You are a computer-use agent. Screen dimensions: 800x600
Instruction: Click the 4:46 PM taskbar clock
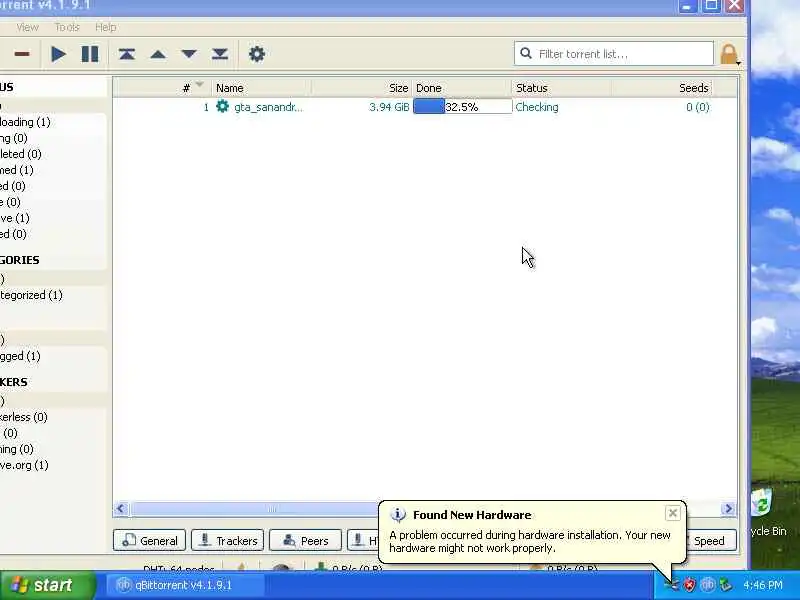pyautogui.click(x=763, y=585)
